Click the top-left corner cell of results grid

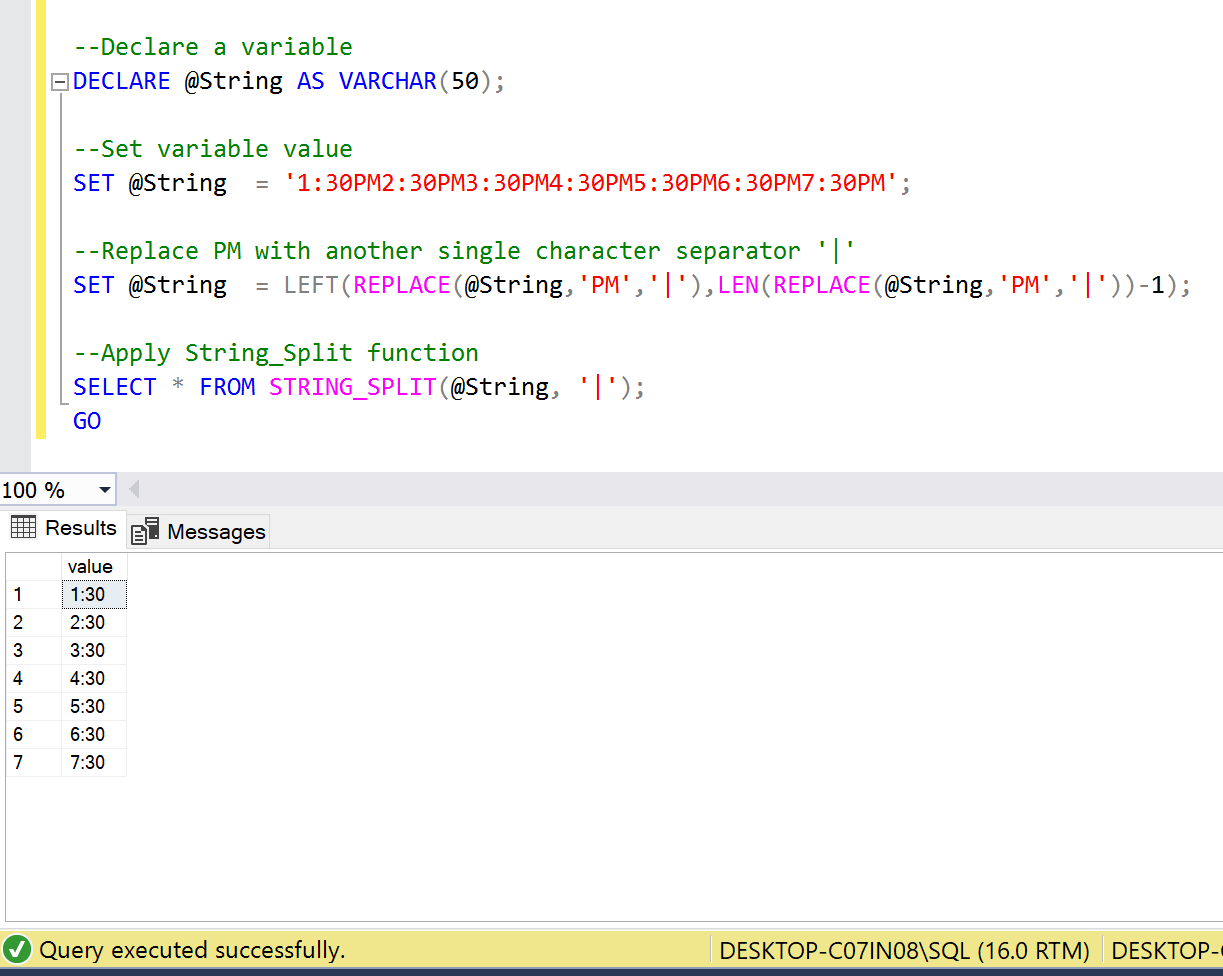[x=33, y=567]
